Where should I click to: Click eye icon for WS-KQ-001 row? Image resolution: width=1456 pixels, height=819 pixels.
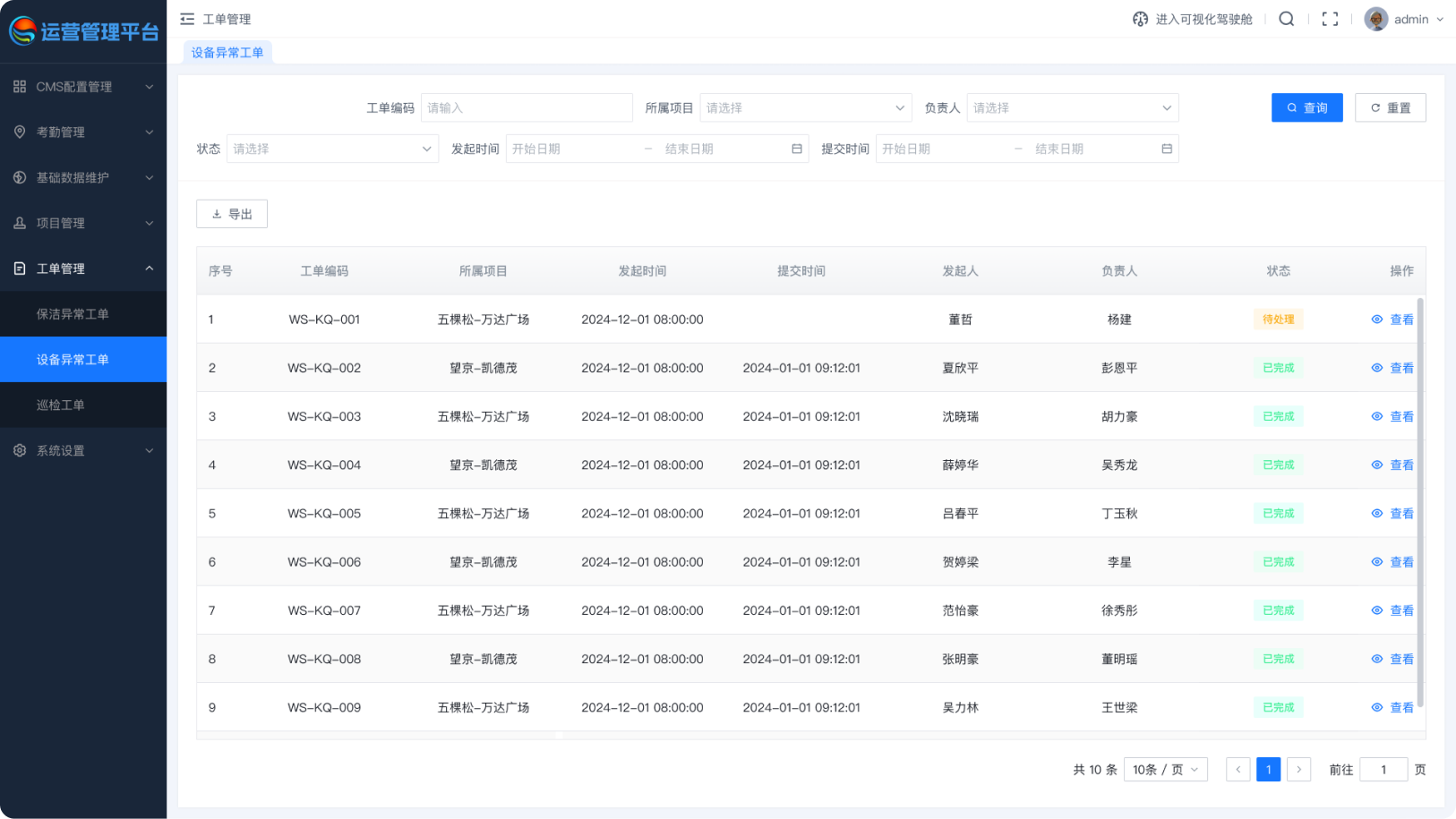(1377, 320)
